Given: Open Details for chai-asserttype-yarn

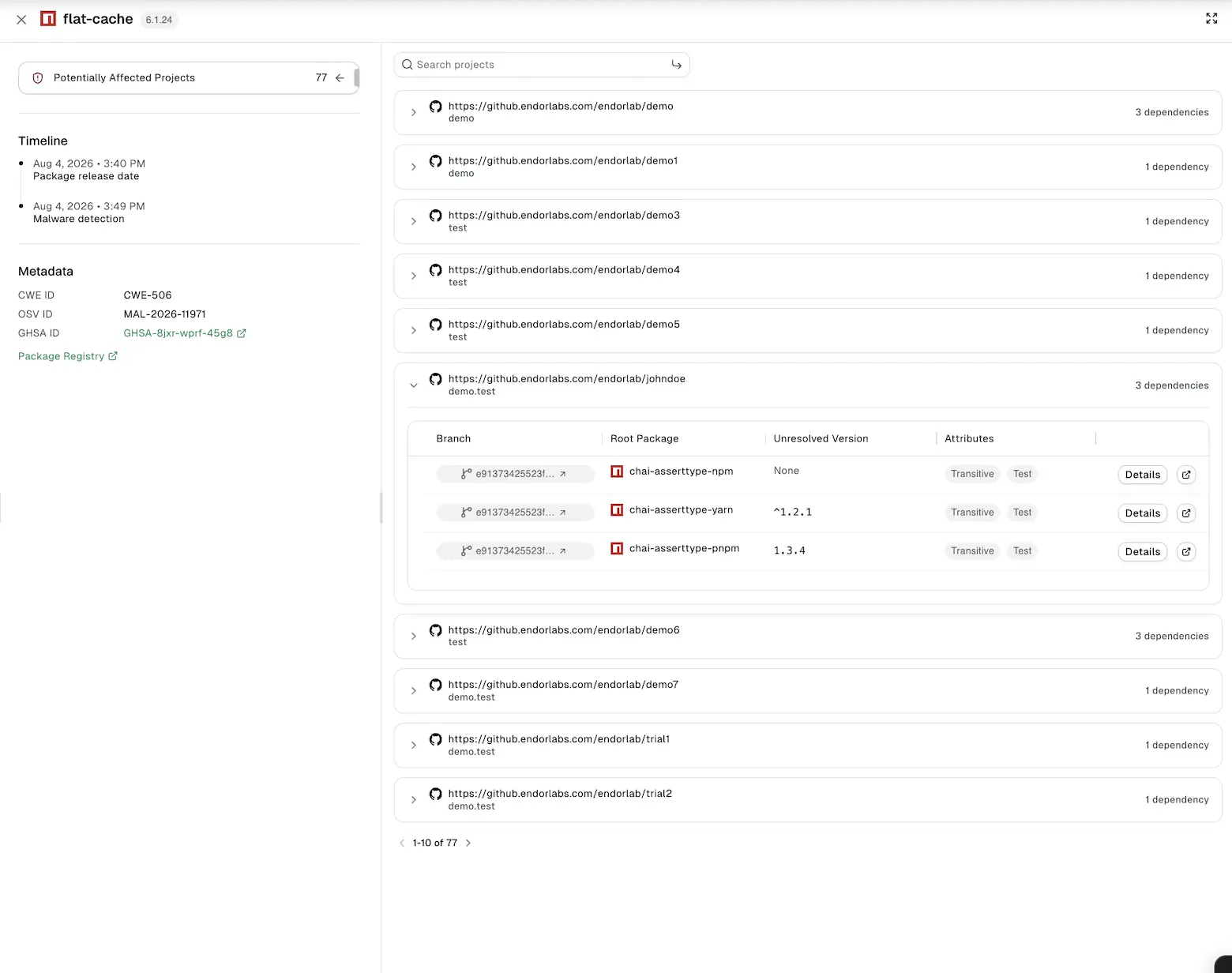Looking at the screenshot, I should (1143, 513).
